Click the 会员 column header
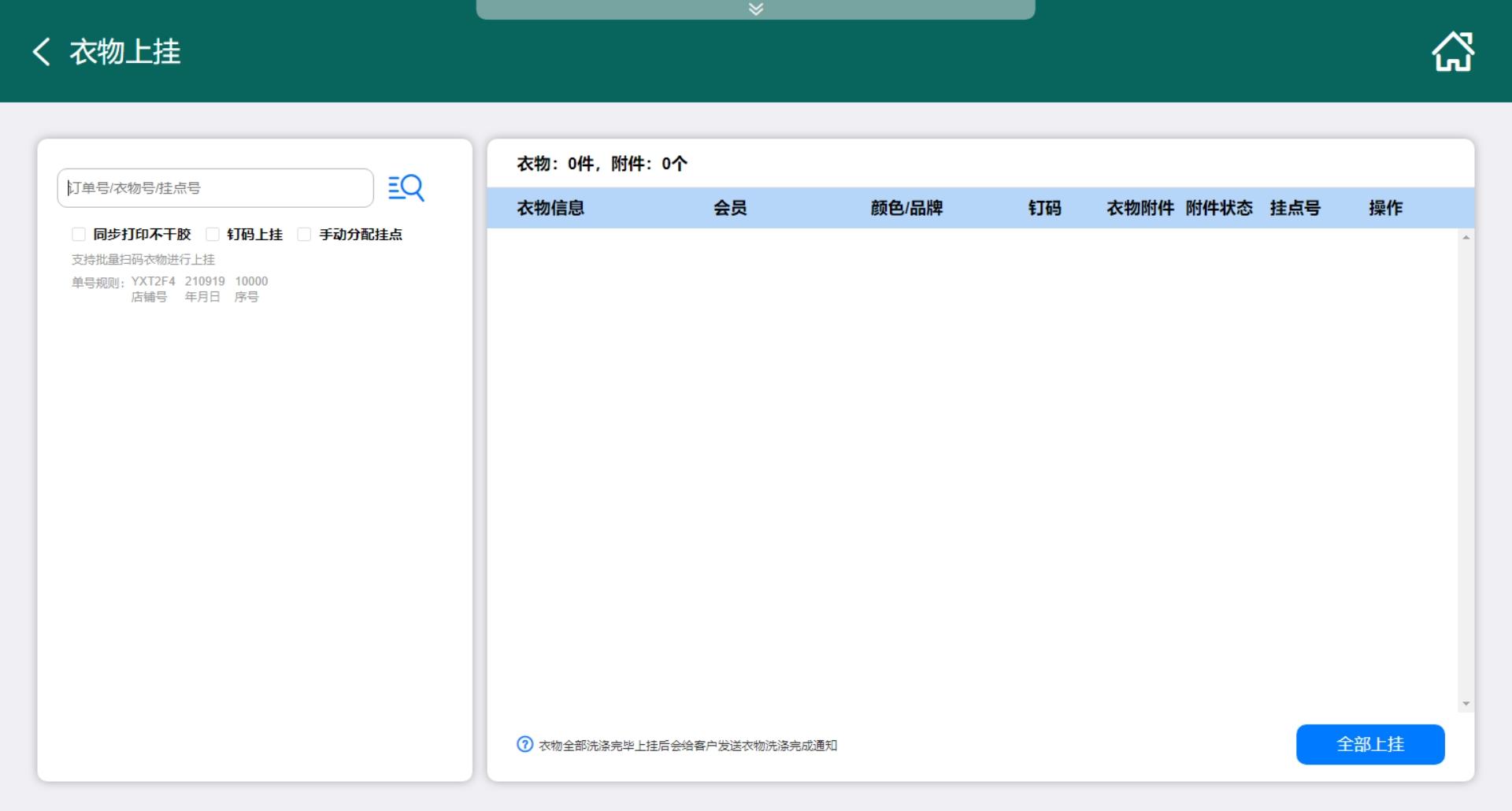The image size is (1512, 811). click(730, 208)
